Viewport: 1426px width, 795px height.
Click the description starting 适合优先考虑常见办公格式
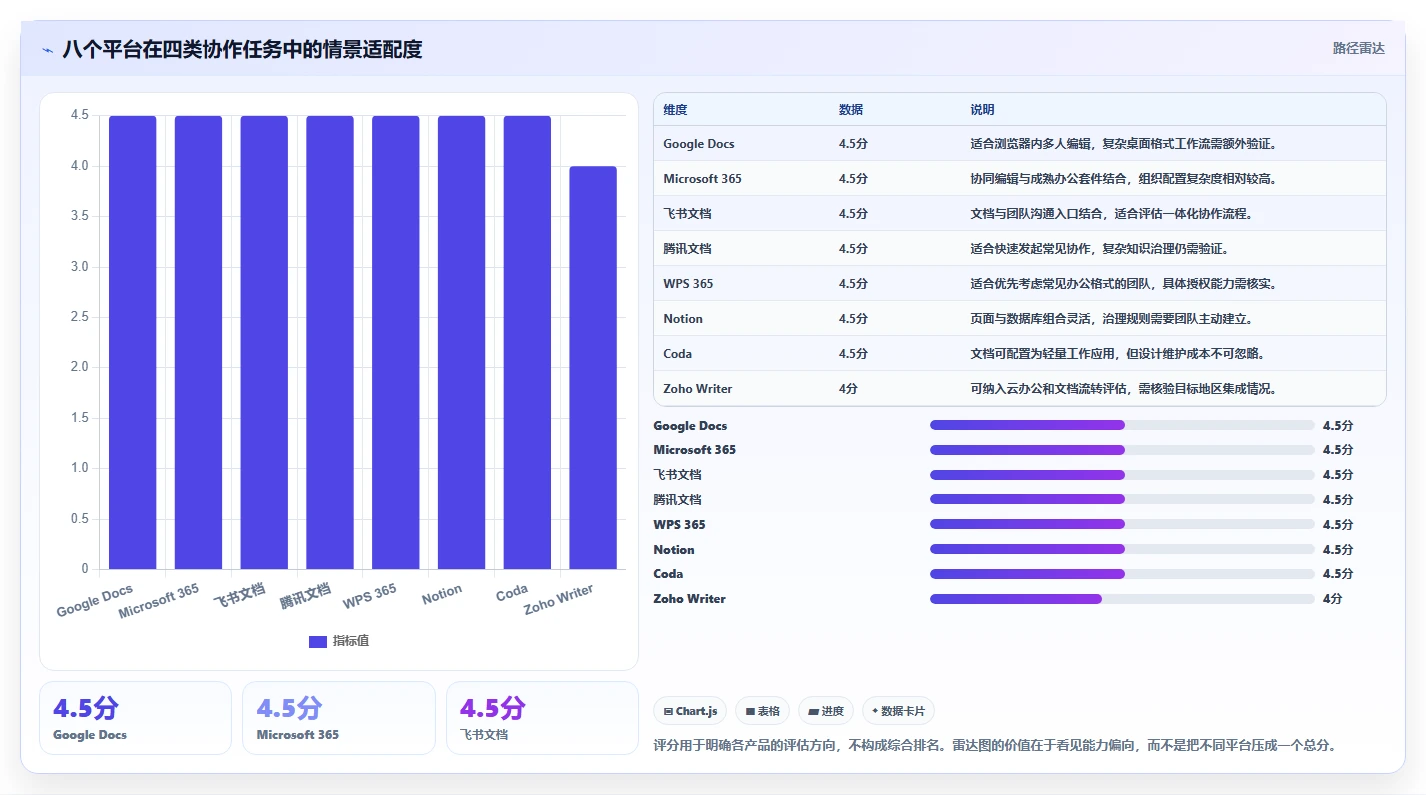tap(1125, 284)
